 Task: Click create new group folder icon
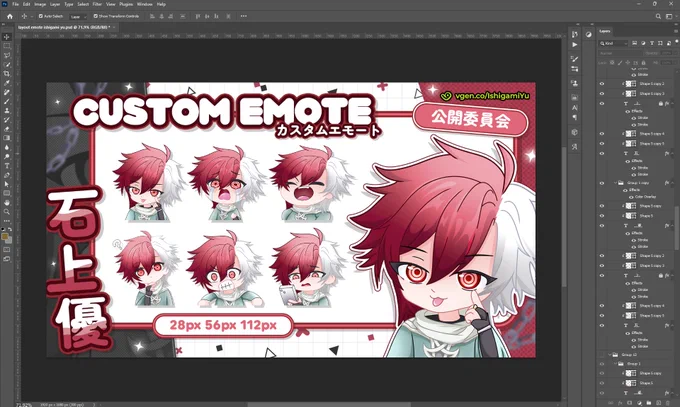point(649,403)
